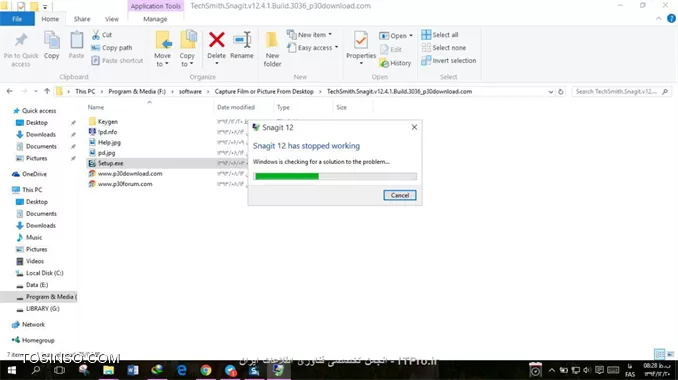Open History in the Open group
Viewport: 678px width, 380px height.
click(395, 63)
